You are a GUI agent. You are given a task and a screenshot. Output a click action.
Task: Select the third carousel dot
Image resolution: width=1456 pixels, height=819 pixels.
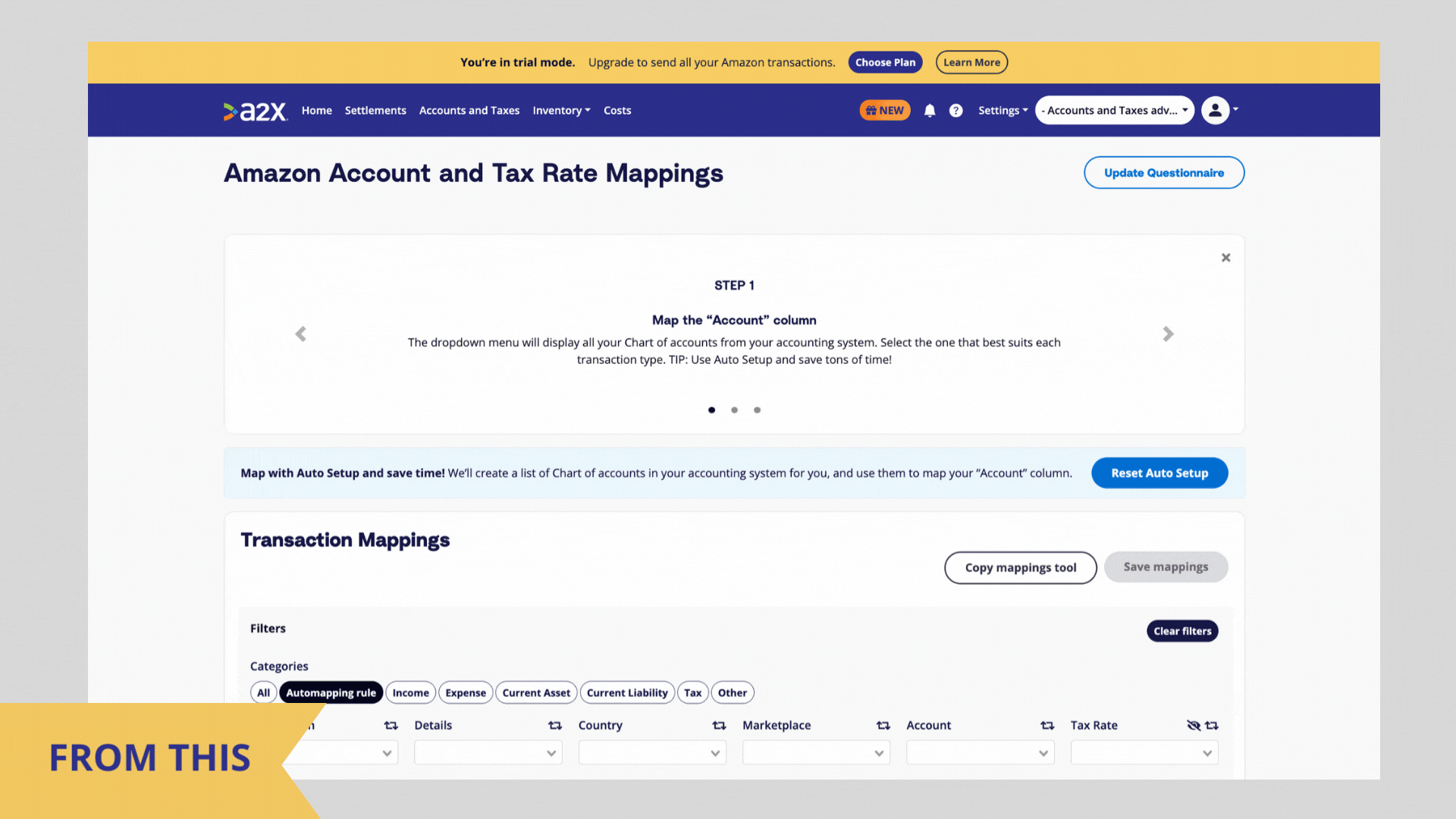tap(757, 410)
